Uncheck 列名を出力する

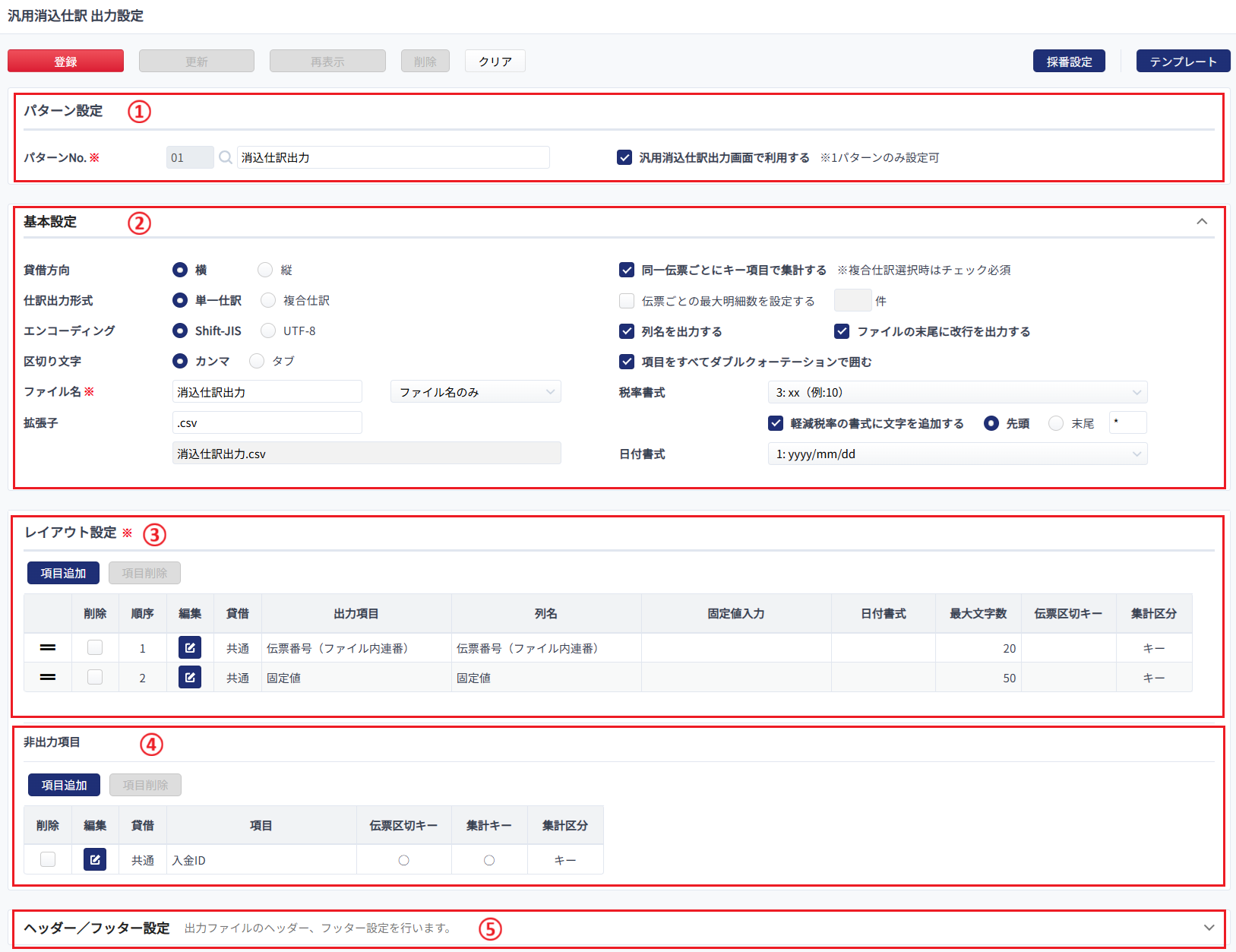pyautogui.click(x=627, y=331)
